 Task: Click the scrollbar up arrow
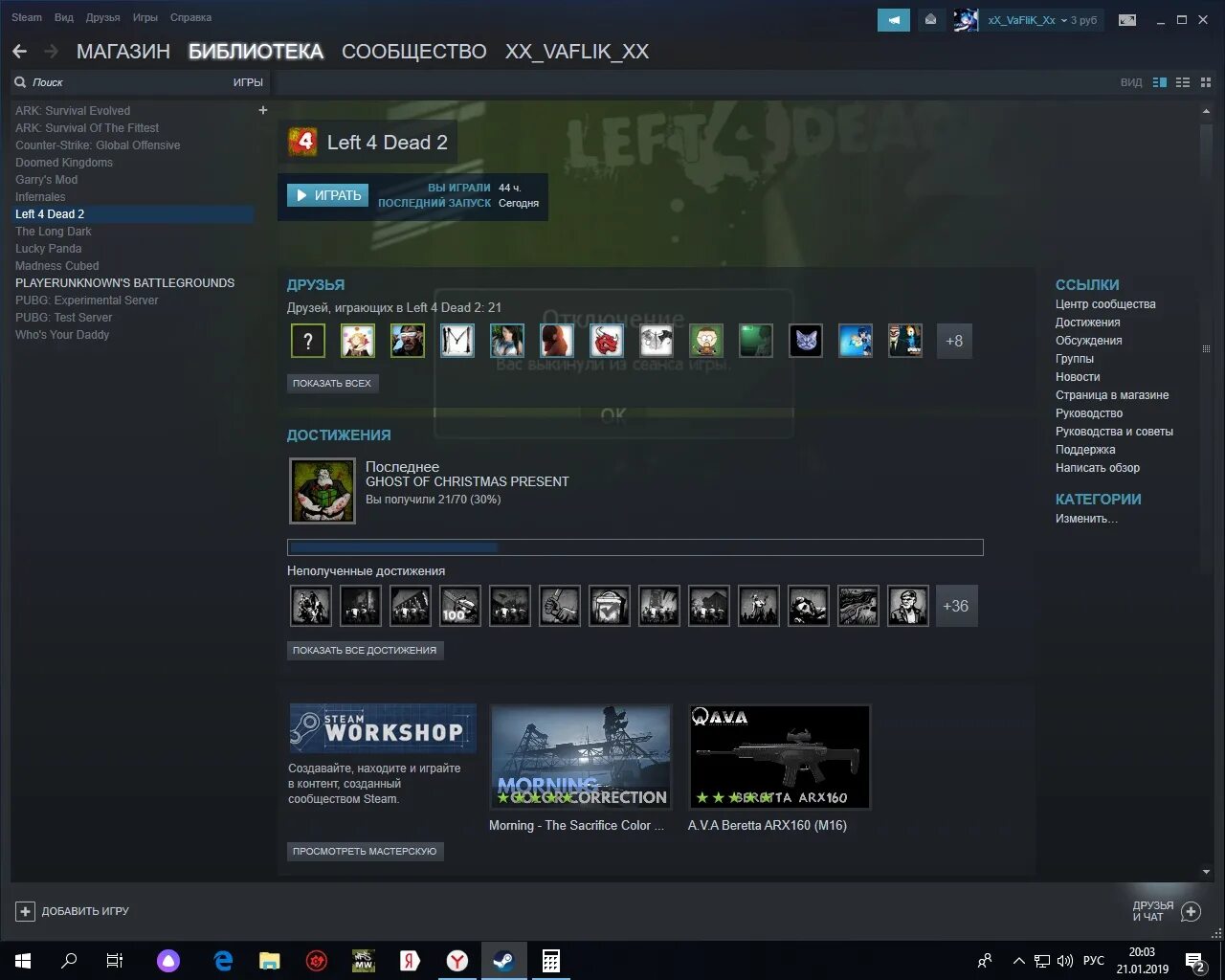point(1206,112)
